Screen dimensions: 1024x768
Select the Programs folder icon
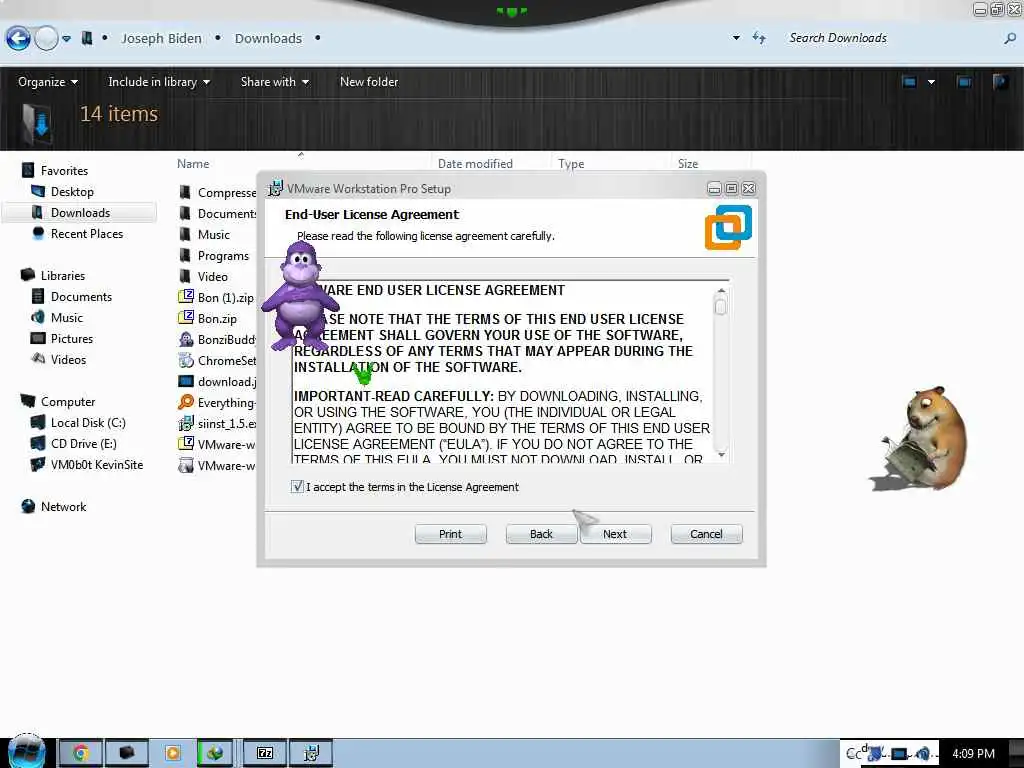(x=185, y=255)
